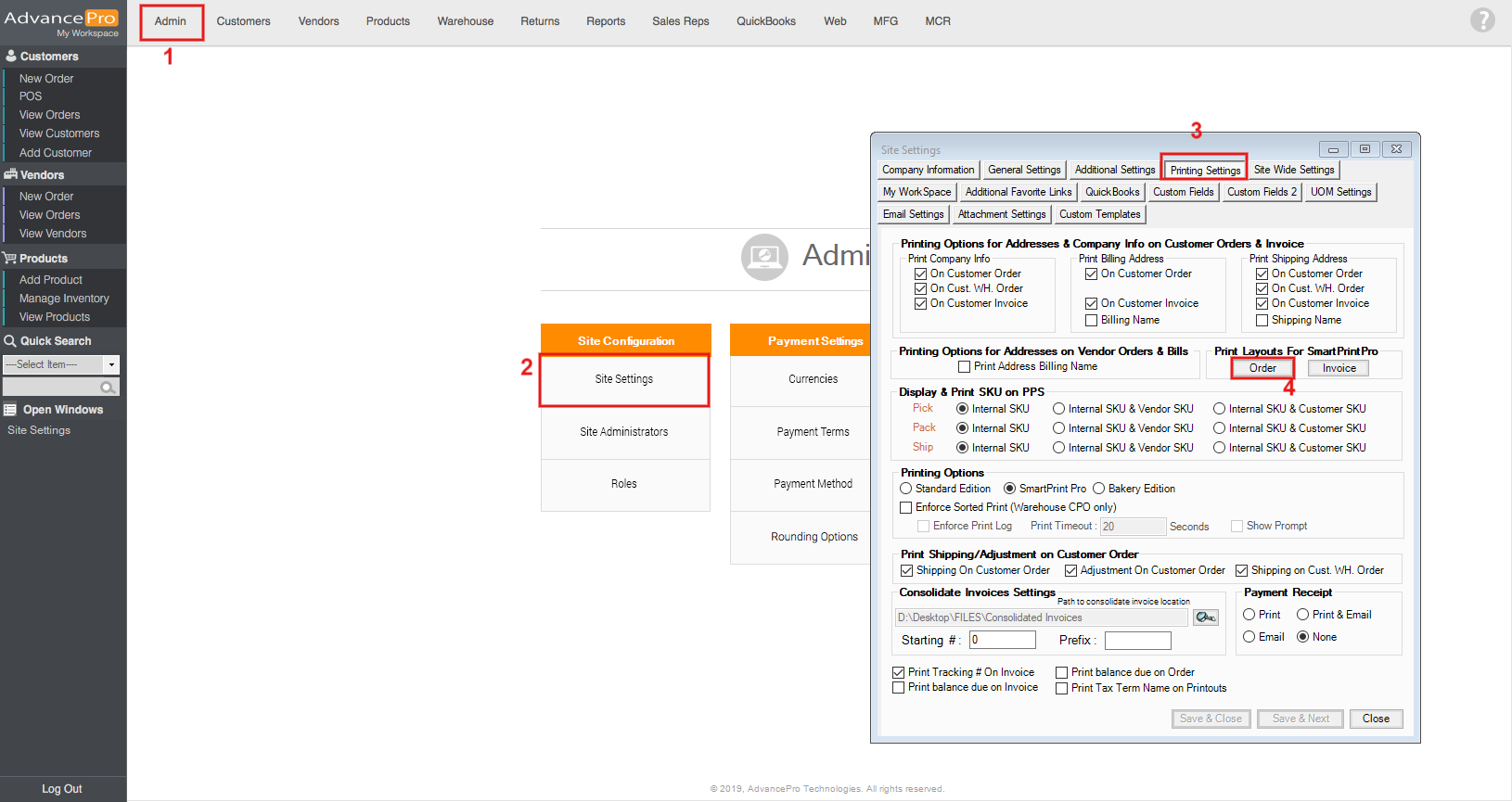Click the Open Windows list icon
This screenshot has width=1512, height=802.
[10, 410]
